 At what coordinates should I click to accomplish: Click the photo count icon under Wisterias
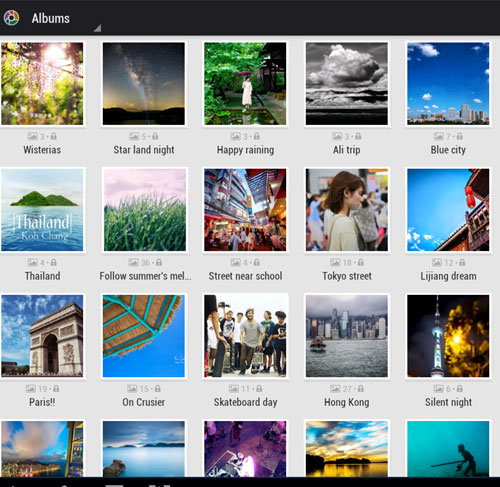tap(32, 136)
